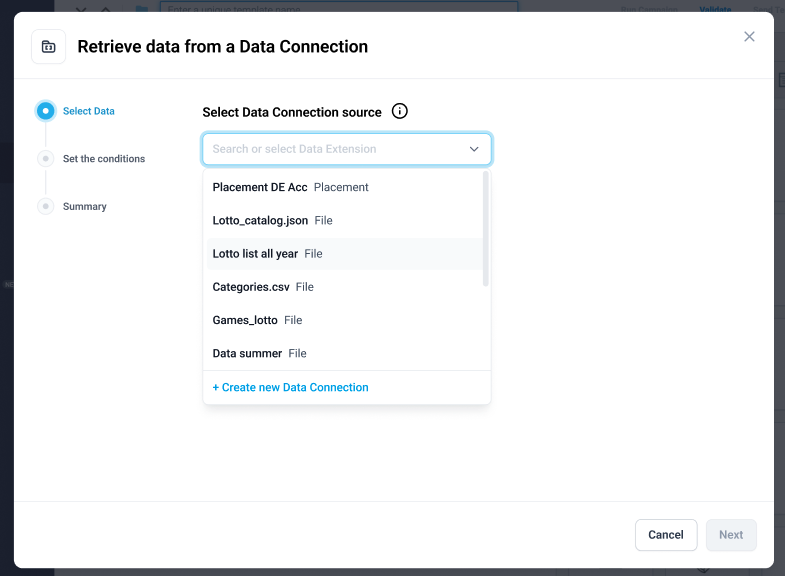Screen dimensions: 785x576
Task: Click Create new Data Connection link
Action: click(290, 387)
